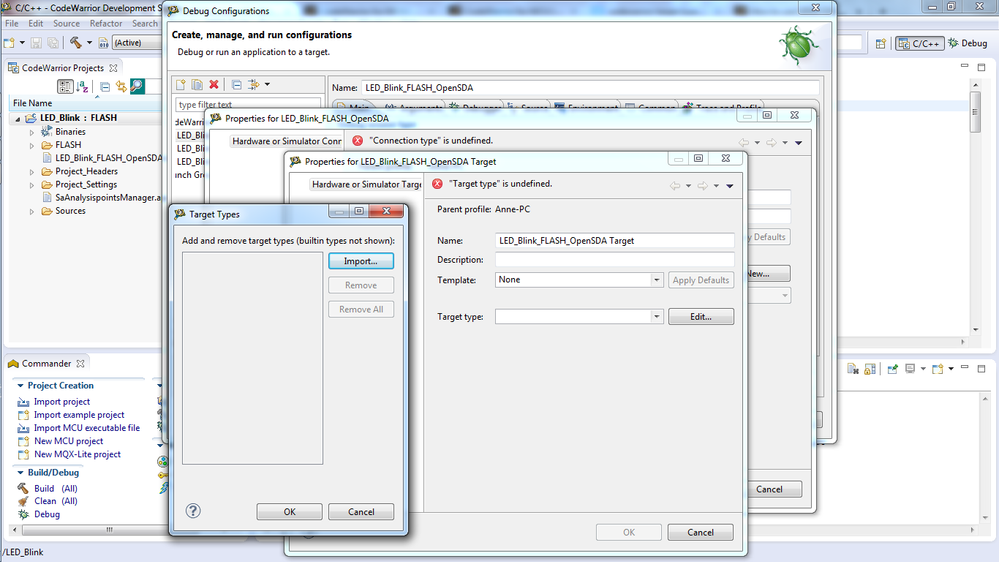
Task: Open the Target type dropdown
Action: click(656, 317)
